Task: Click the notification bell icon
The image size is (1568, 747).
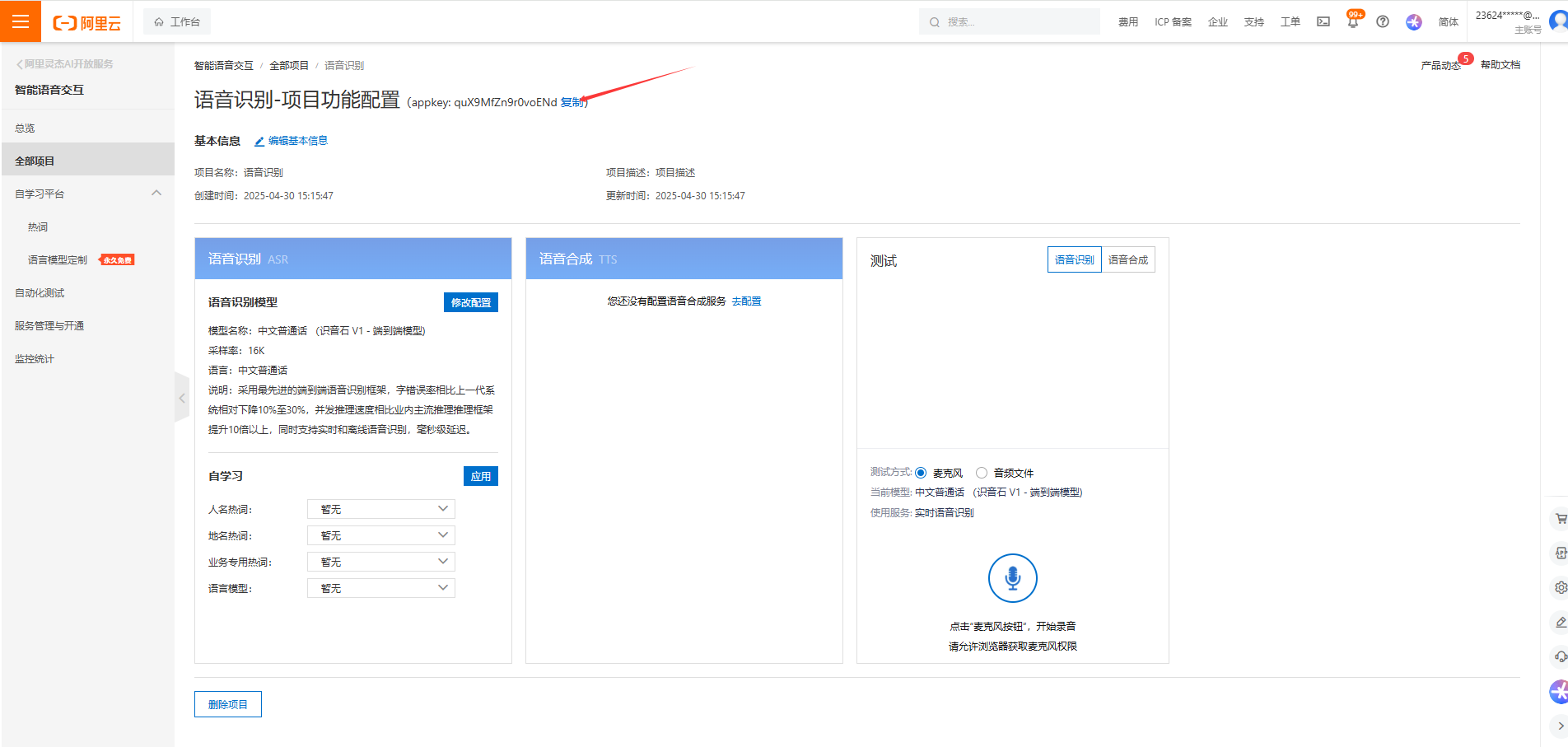Action: (x=1352, y=22)
